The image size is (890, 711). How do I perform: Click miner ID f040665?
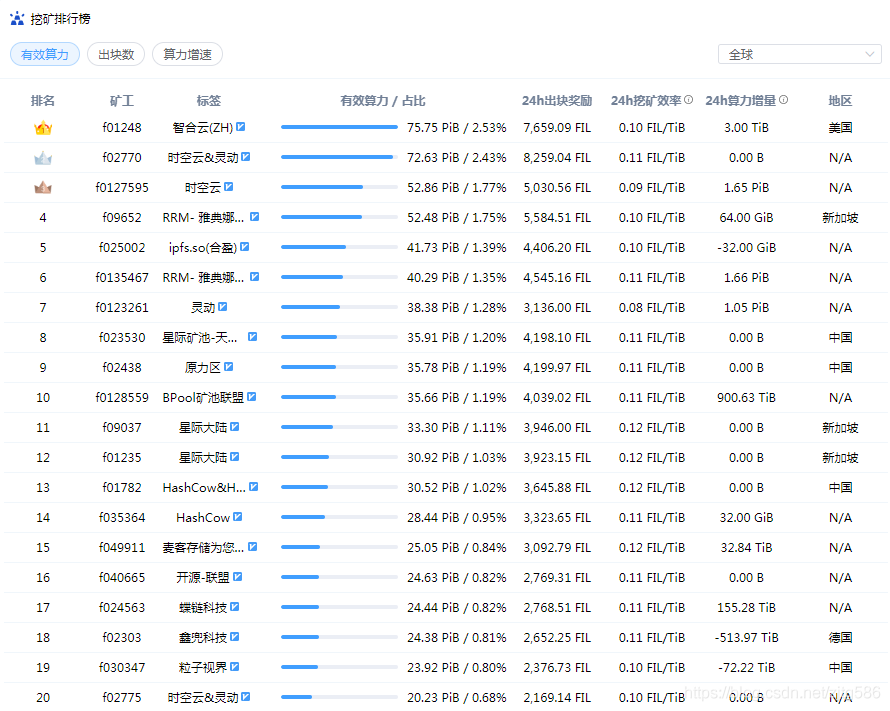[x=122, y=578]
